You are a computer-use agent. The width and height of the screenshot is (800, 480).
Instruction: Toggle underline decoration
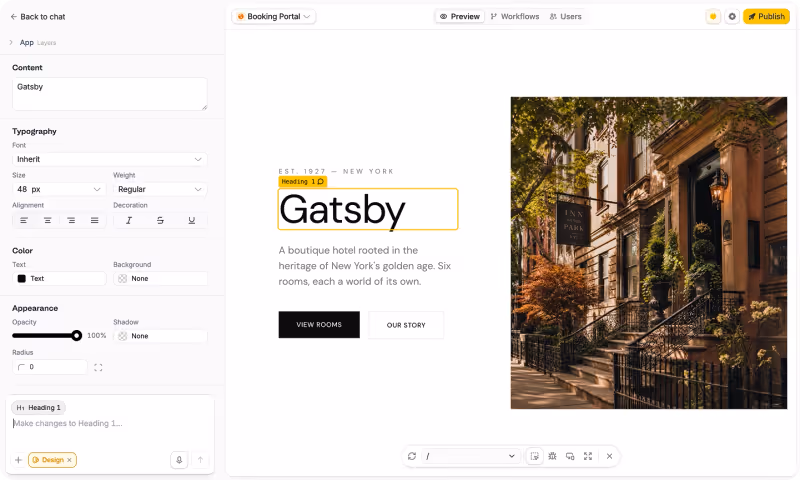(191, 220)
